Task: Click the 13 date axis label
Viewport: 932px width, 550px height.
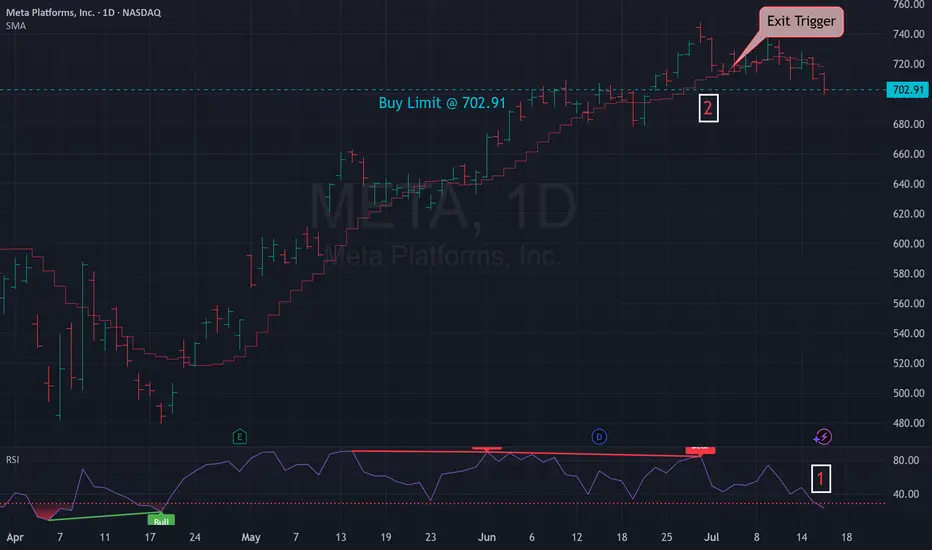Action: [341, 538]
